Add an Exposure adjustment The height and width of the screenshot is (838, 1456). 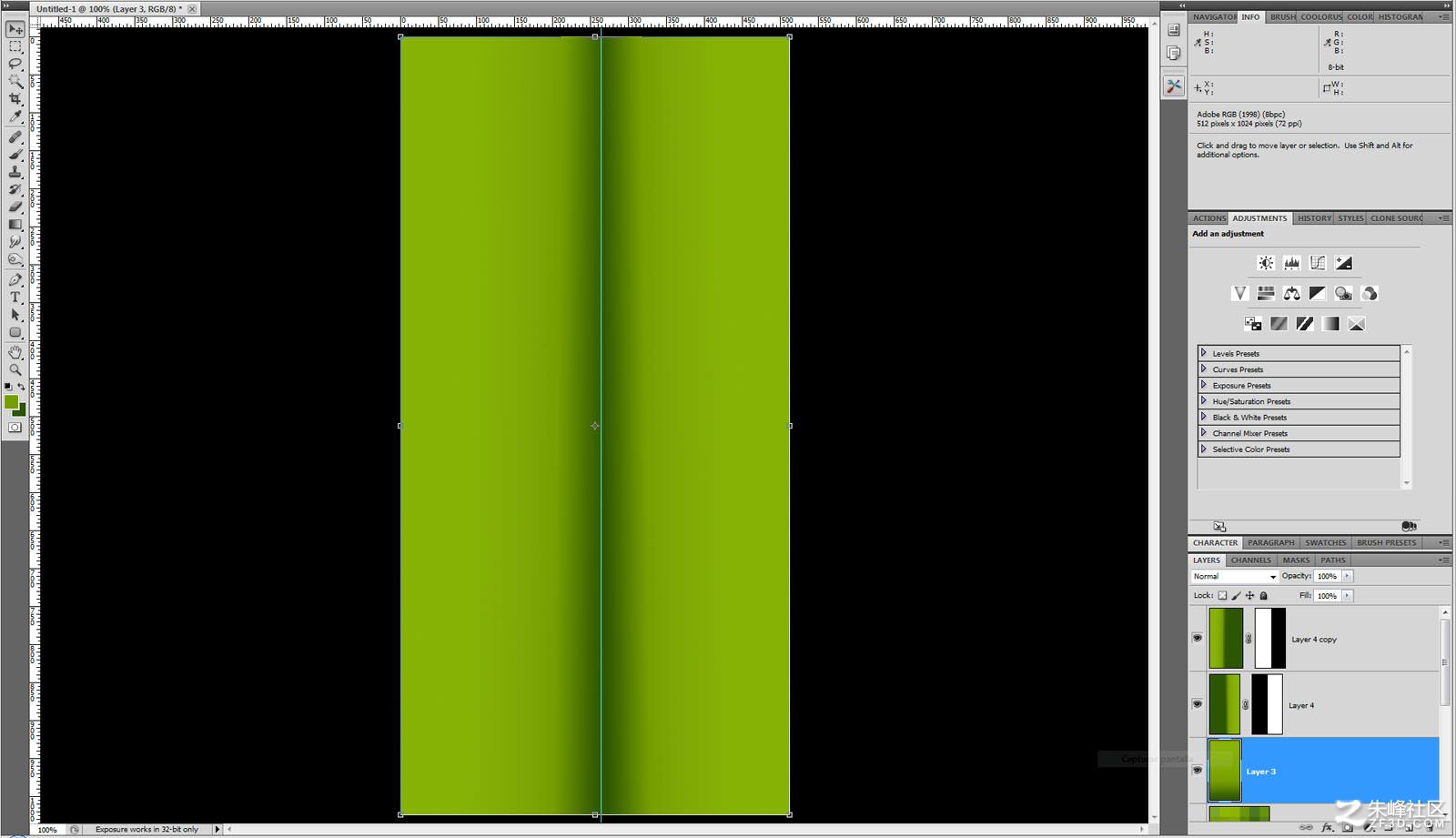(x=1343, y=263)
